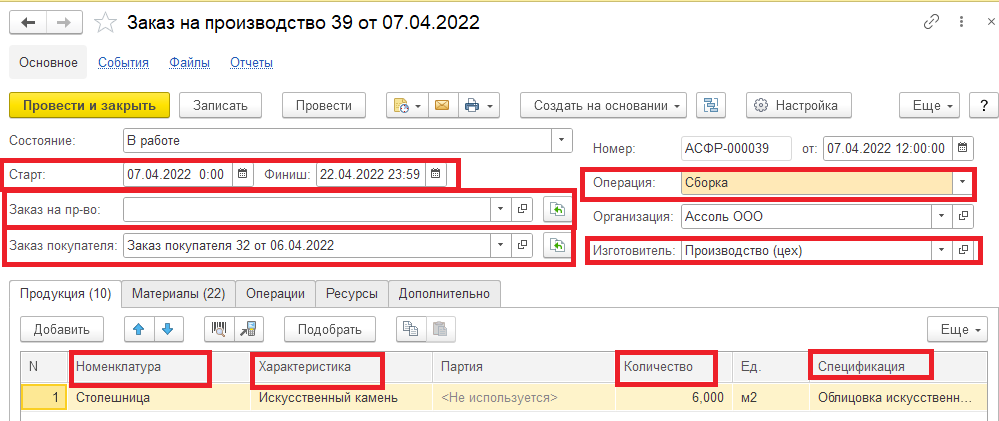Open the Организация record
The image size is (999, 421).
[963, 216]
